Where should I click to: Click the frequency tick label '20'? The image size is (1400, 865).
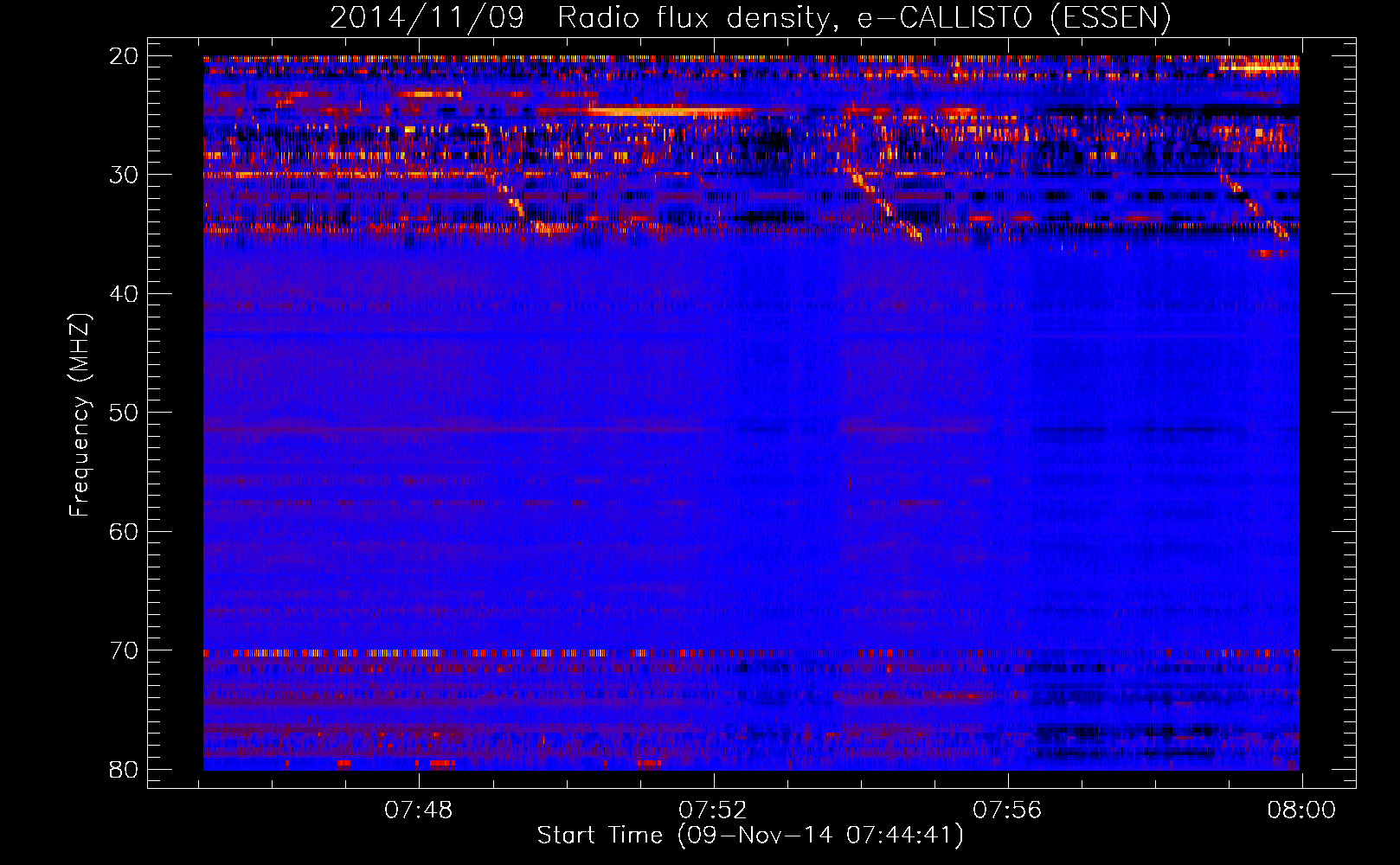click(x=124, y=56)
